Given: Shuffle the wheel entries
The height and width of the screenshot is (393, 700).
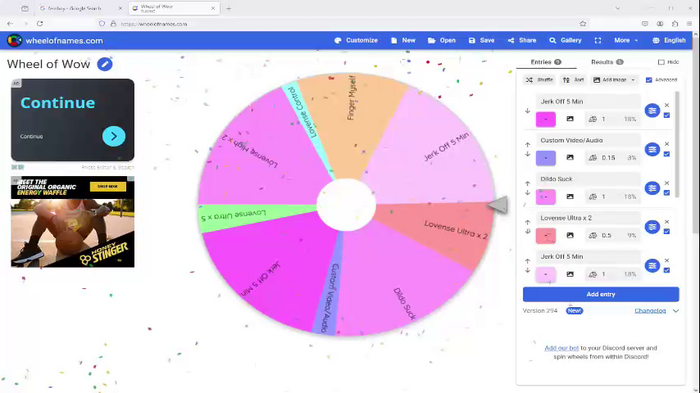Looking at the screenshot, I should [x=539, y=80].
